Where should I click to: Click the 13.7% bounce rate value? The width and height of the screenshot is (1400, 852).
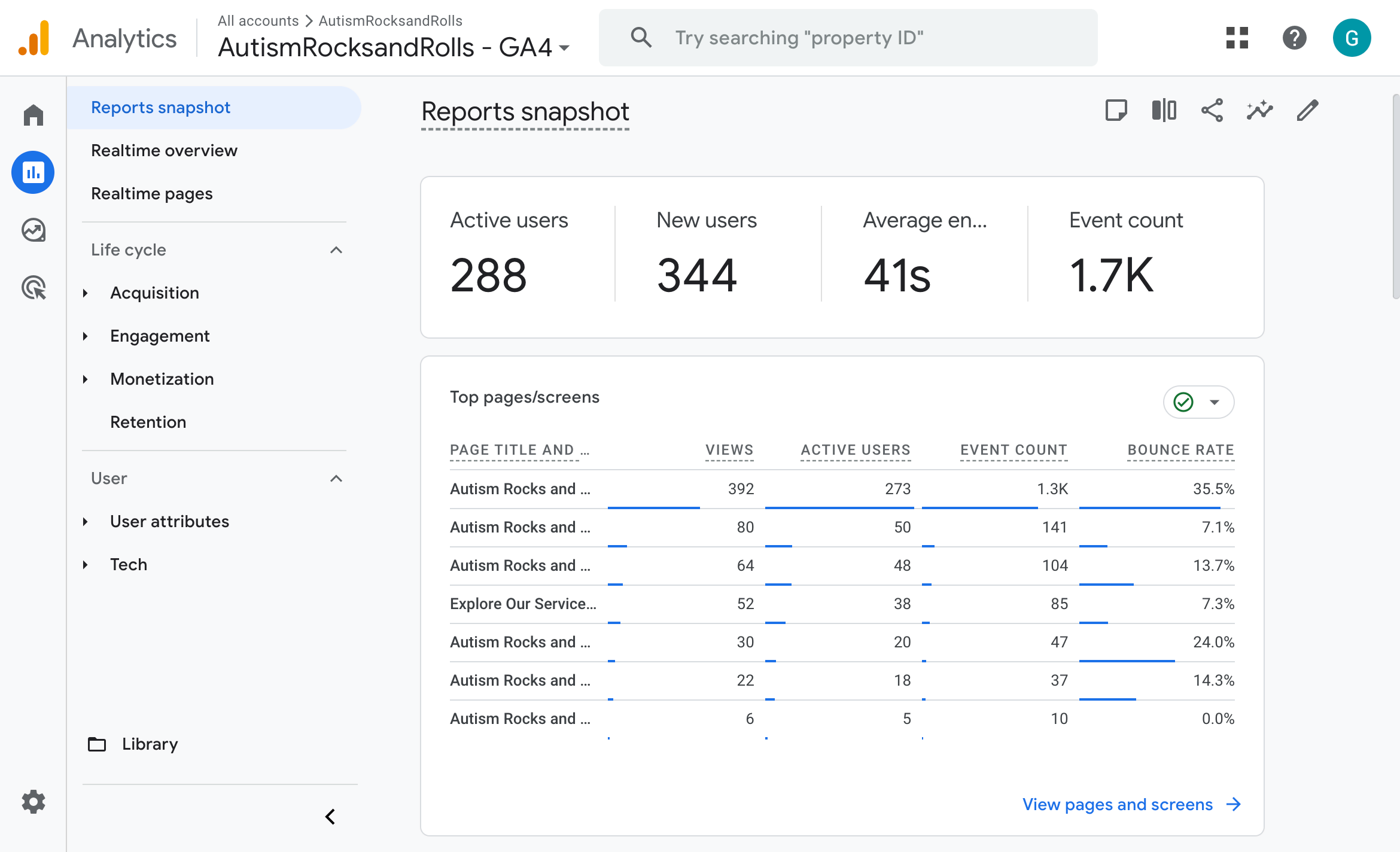[x=1213, y=565]
